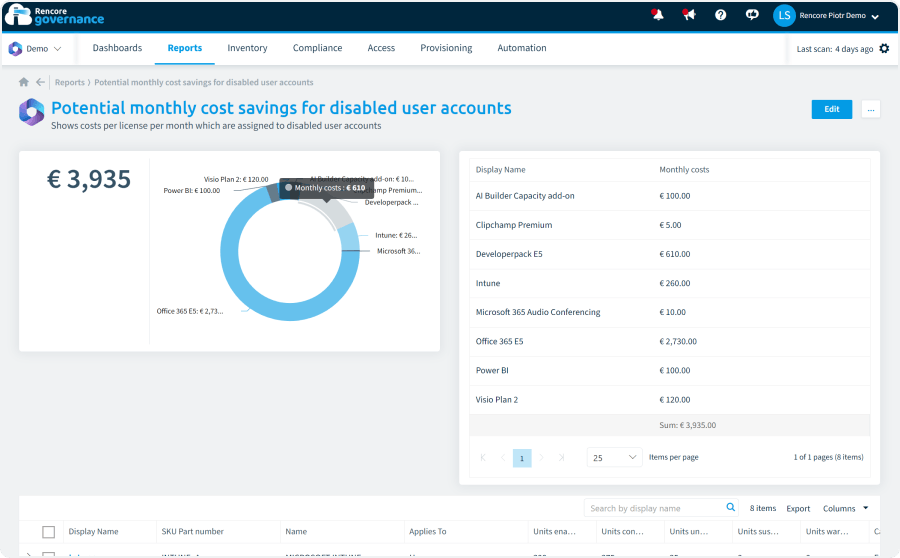Click the Office 365 E5 row
The image size is (900, 558).
coord(669,342)
